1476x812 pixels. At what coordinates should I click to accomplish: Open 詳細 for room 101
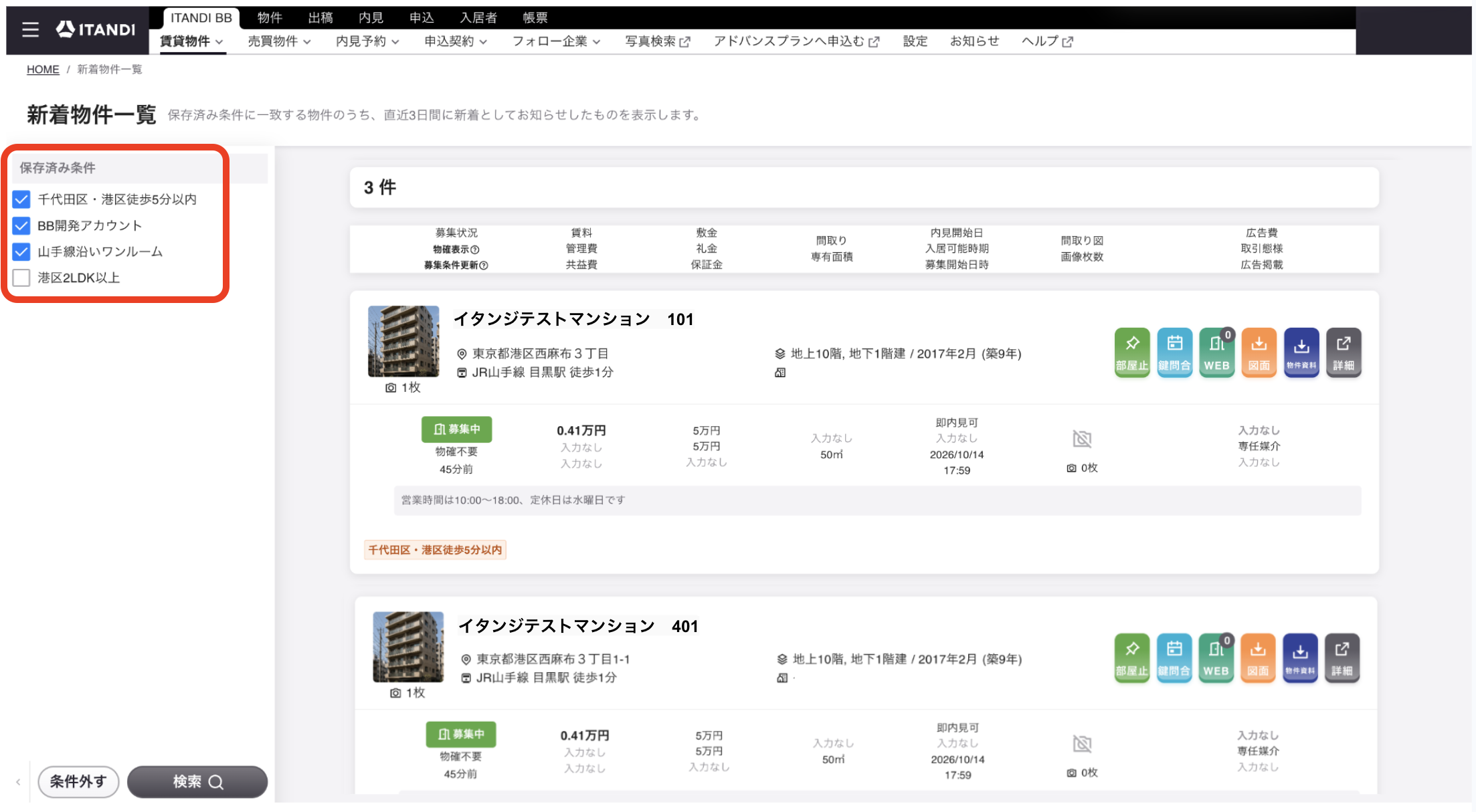[1344, 352]
